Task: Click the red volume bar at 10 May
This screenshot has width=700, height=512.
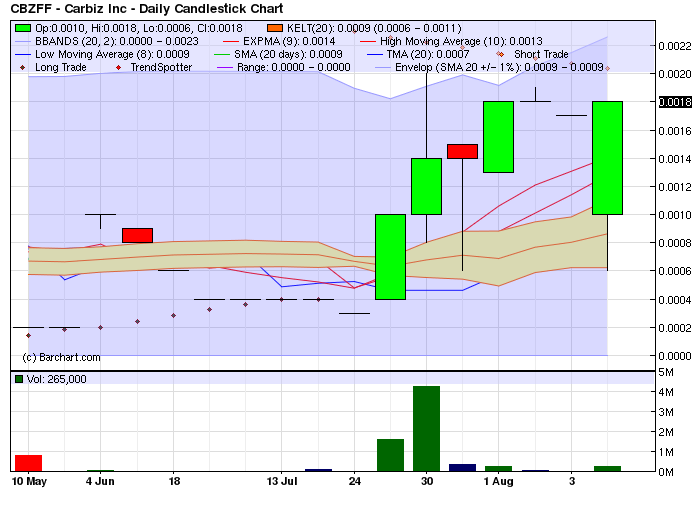Action: tap(29, 463)
